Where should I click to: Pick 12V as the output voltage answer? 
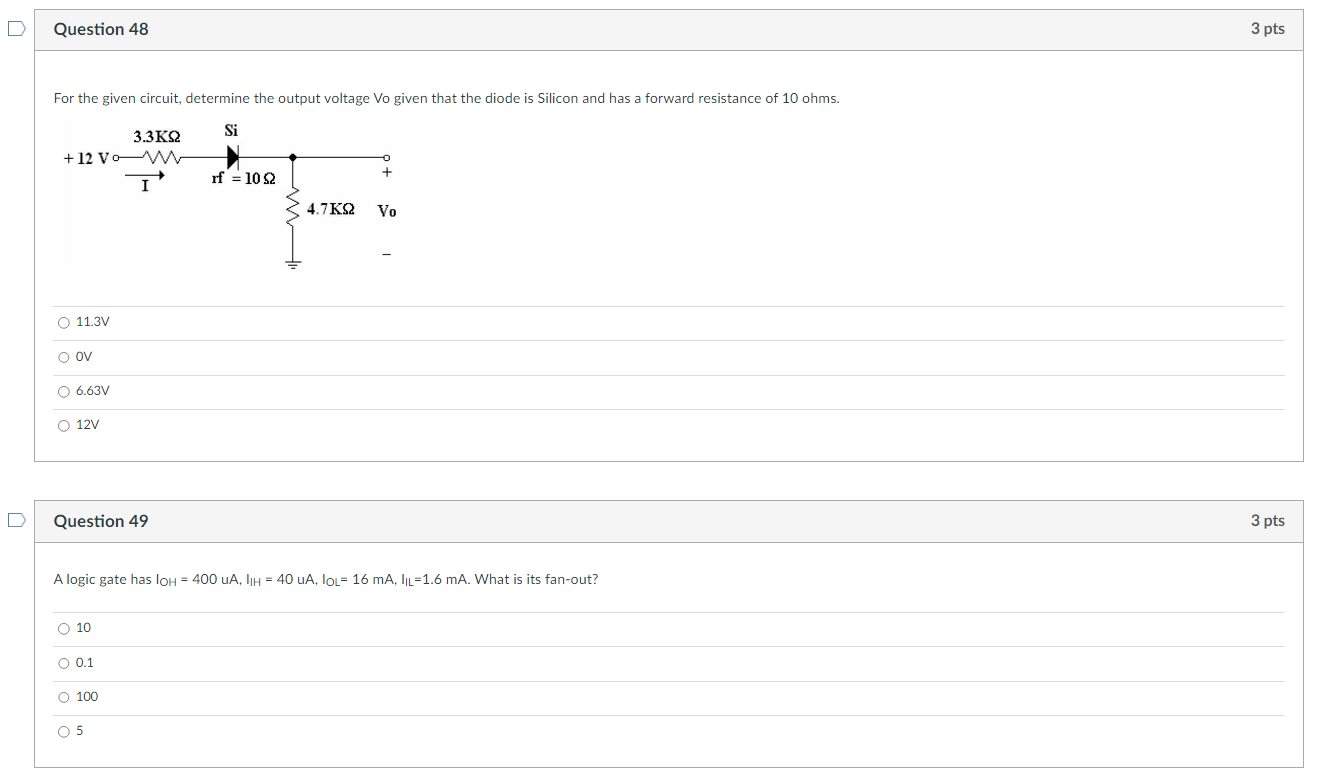click(63, 425)
